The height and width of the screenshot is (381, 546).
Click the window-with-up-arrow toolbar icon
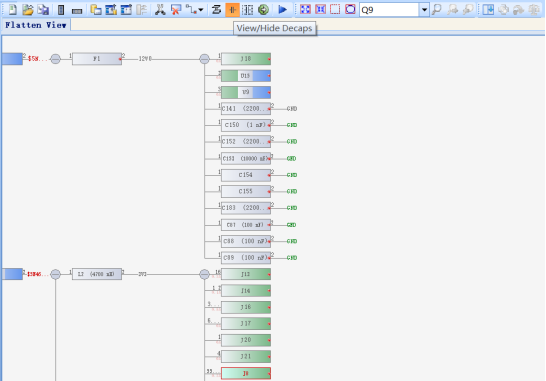click(x=111, y=10)
